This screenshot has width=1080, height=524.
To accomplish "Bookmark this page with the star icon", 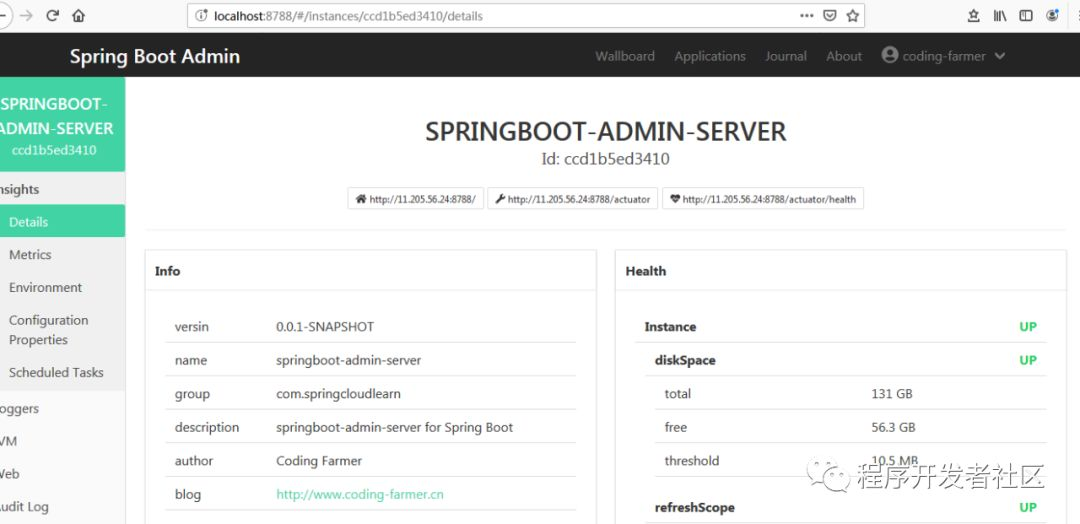I will [853, 16].
